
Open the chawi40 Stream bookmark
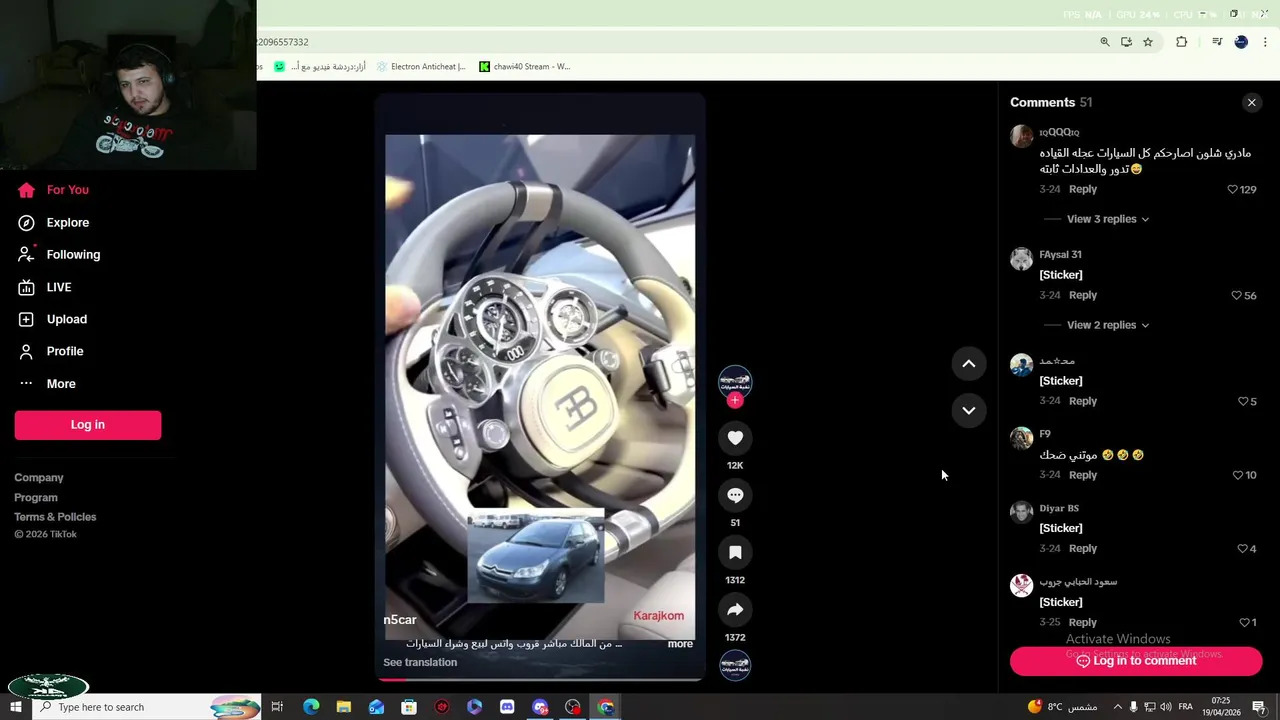tap(524, 67)
